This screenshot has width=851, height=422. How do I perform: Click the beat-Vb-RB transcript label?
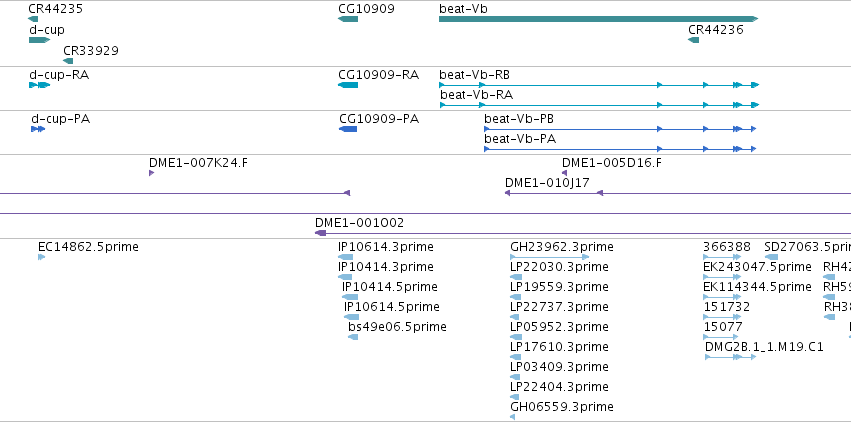[474, 75]
